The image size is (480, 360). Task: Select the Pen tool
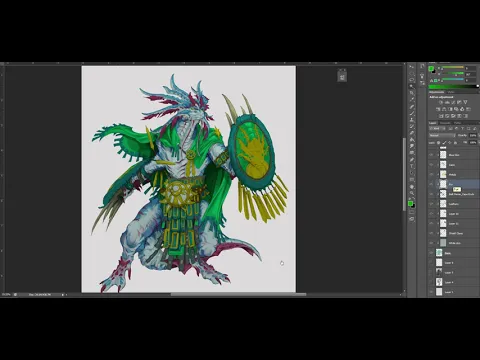point(412,160)
